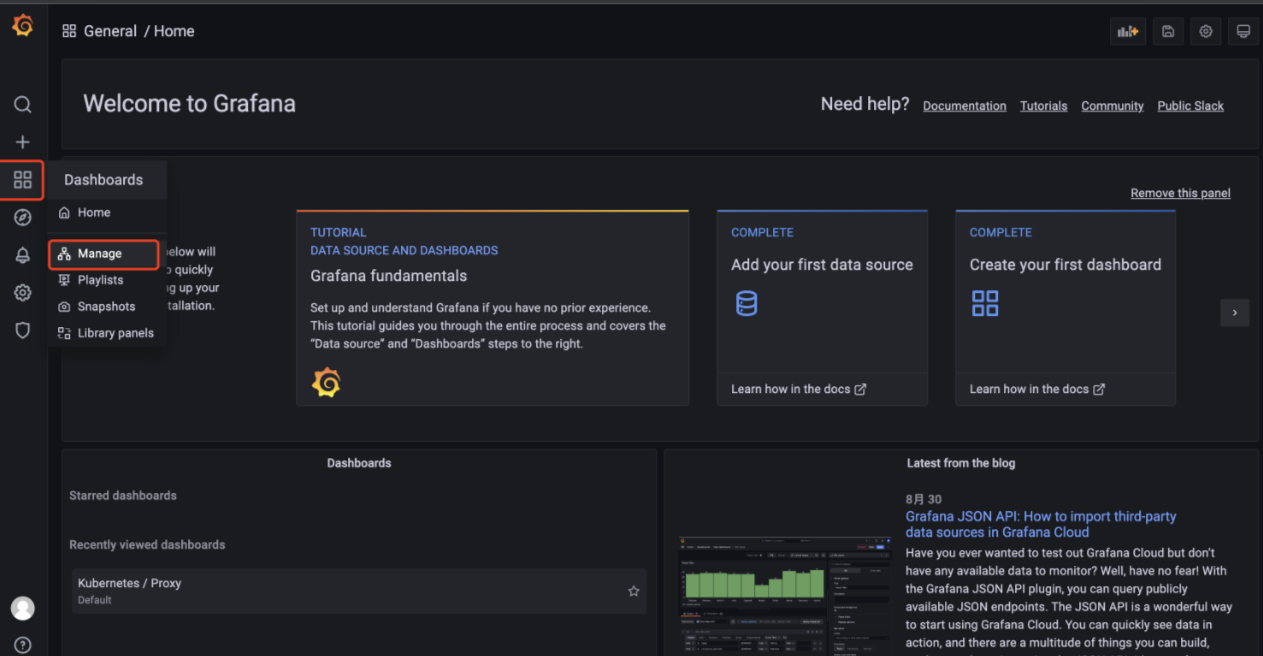Viewport: 1263px width, 656px height.
Task: Click the Cycle view mode monitor icon
Action: tap(1243, 31)
